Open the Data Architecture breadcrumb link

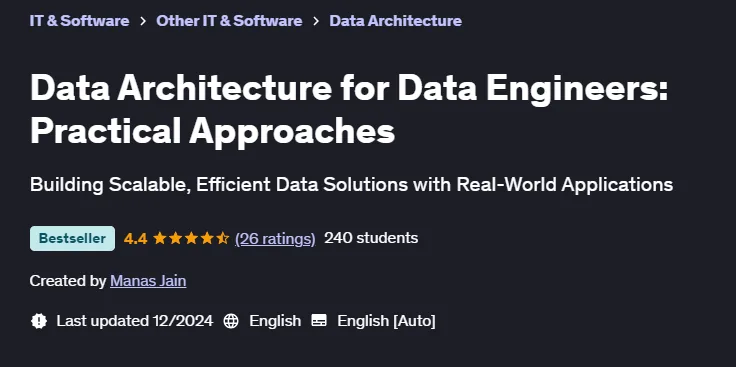(395, 21)
